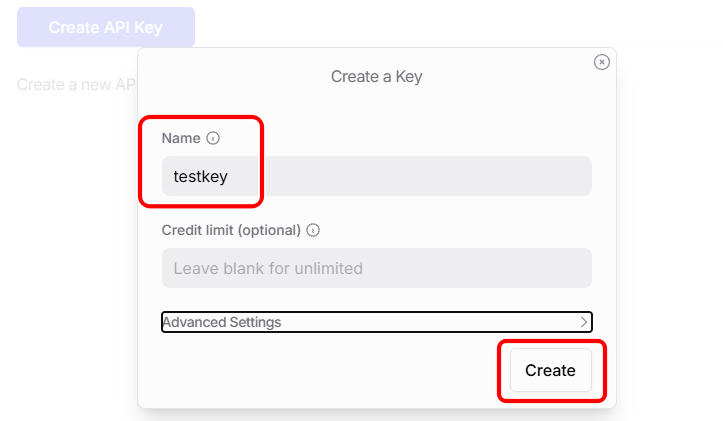The height and width of the screenshot is (421, 723).
Task: Click the info icon beside Name
Action: [213, 138]
